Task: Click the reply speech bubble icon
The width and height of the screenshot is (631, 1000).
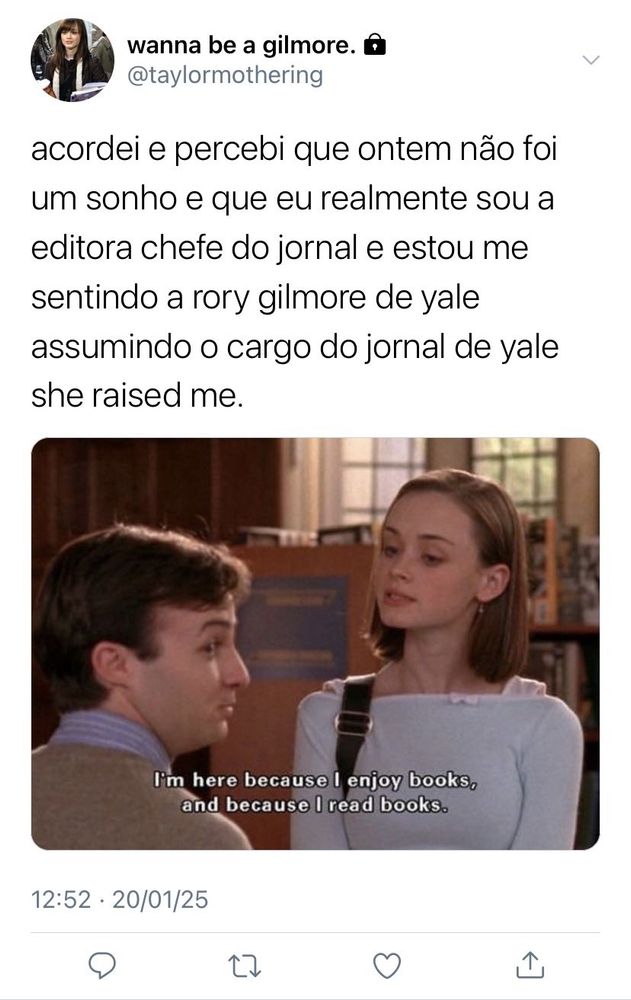Action: [101, 966]
